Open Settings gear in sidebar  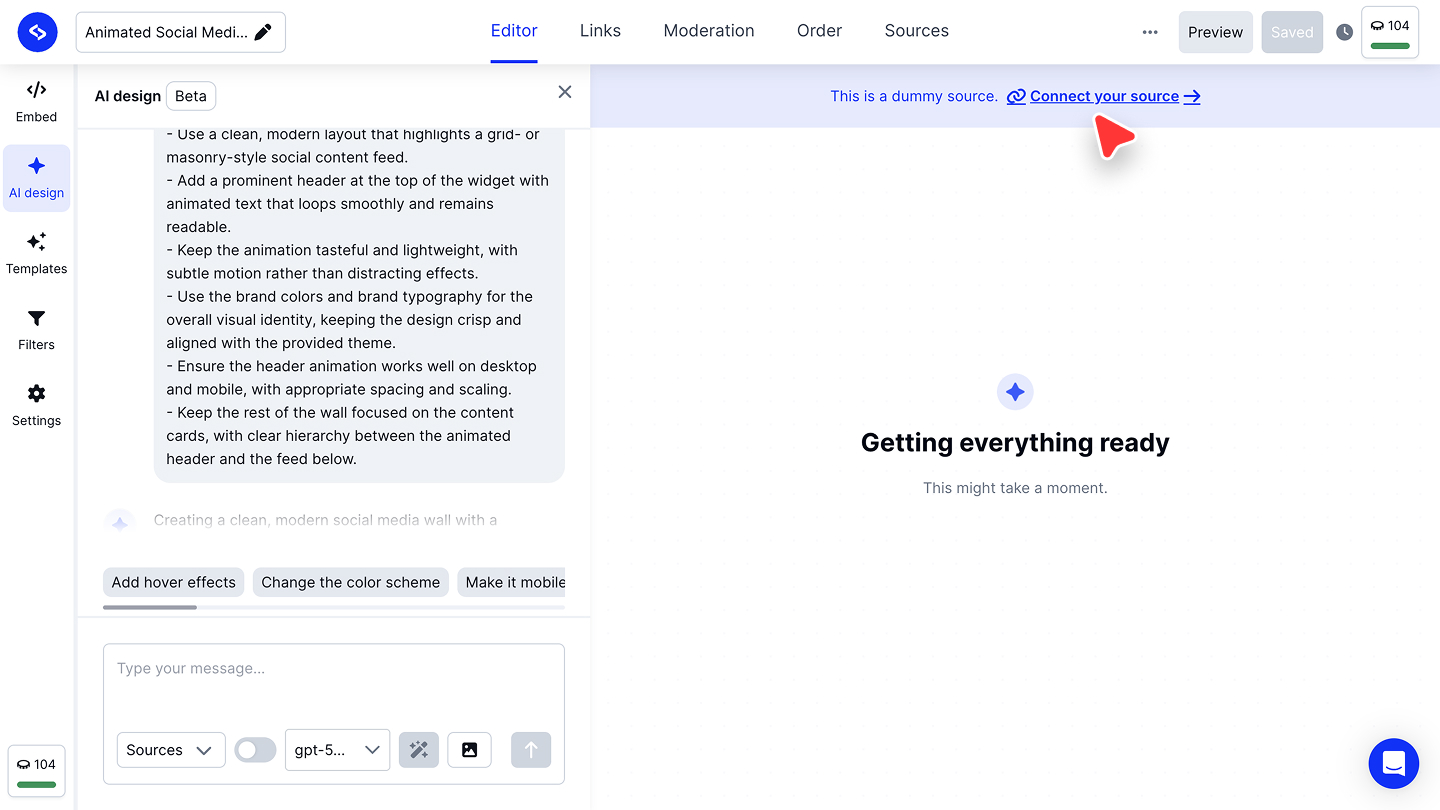pos(36,406)
